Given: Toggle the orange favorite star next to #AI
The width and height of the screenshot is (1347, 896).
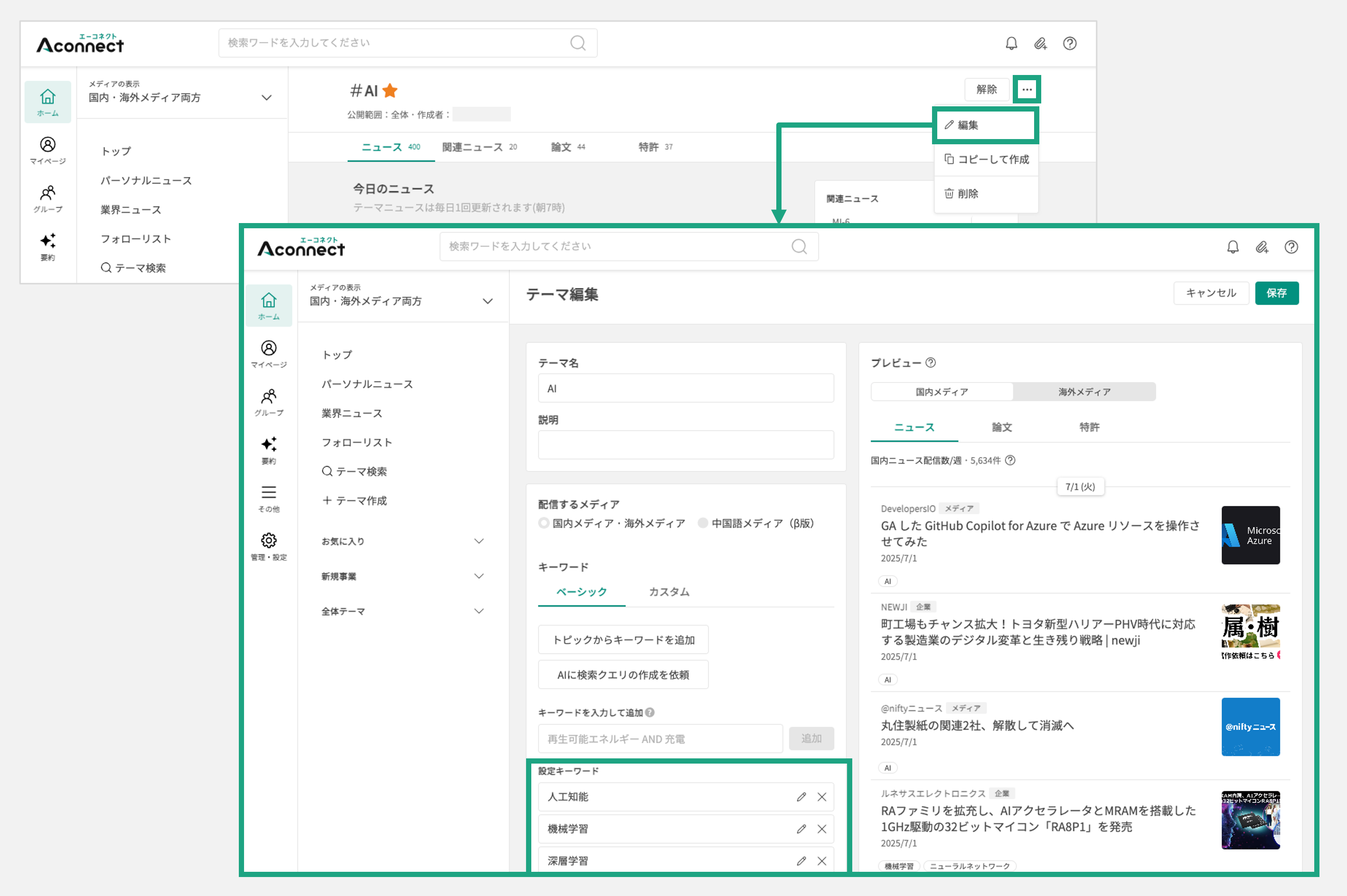Looking at the screenshot, I should pos(390,90).
